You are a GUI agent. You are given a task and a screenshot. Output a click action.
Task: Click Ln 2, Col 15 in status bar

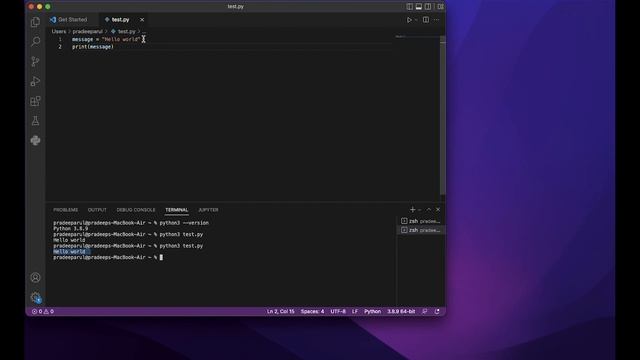point(280,311)
